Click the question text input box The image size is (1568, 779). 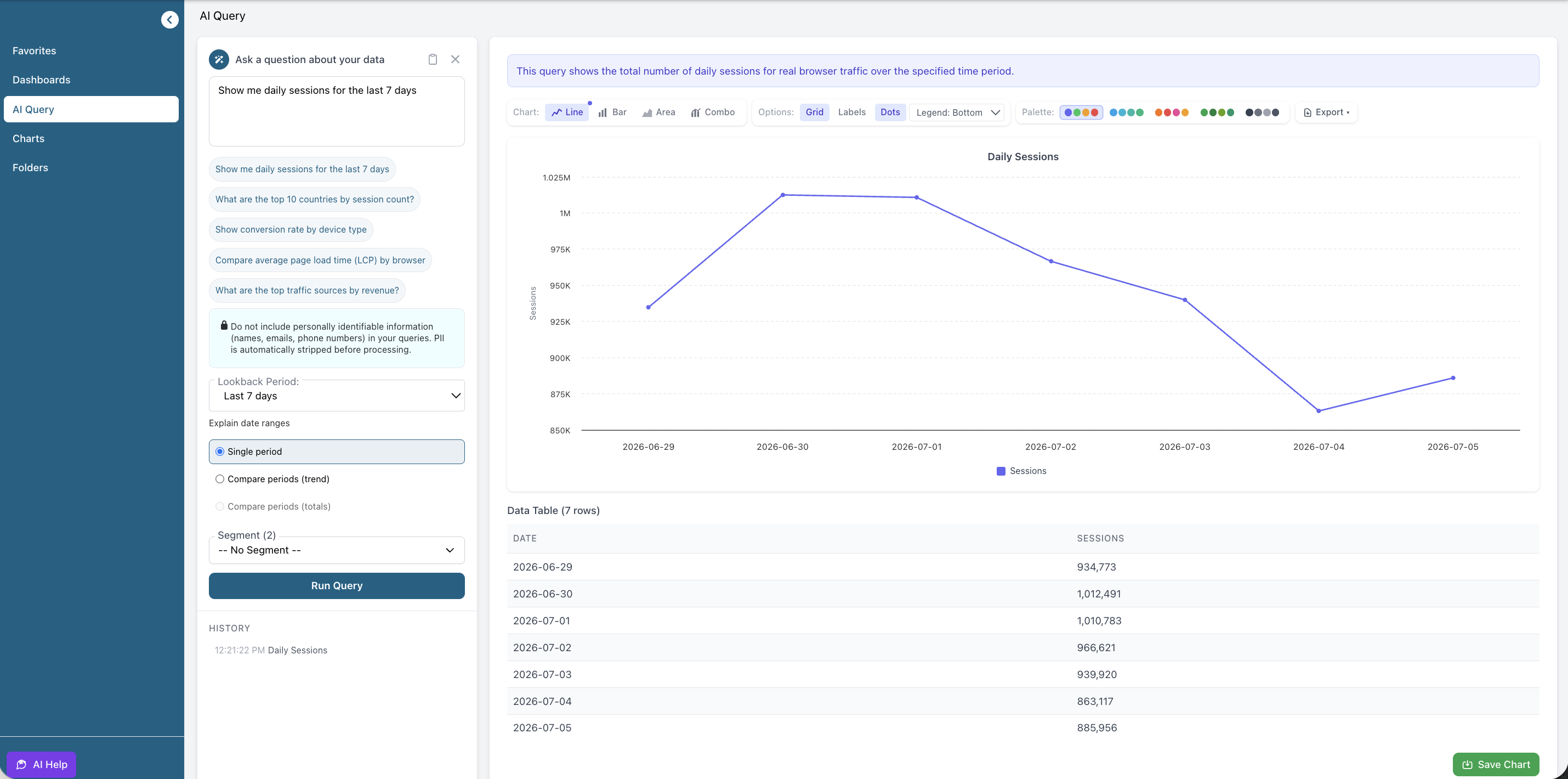(337, 111)
